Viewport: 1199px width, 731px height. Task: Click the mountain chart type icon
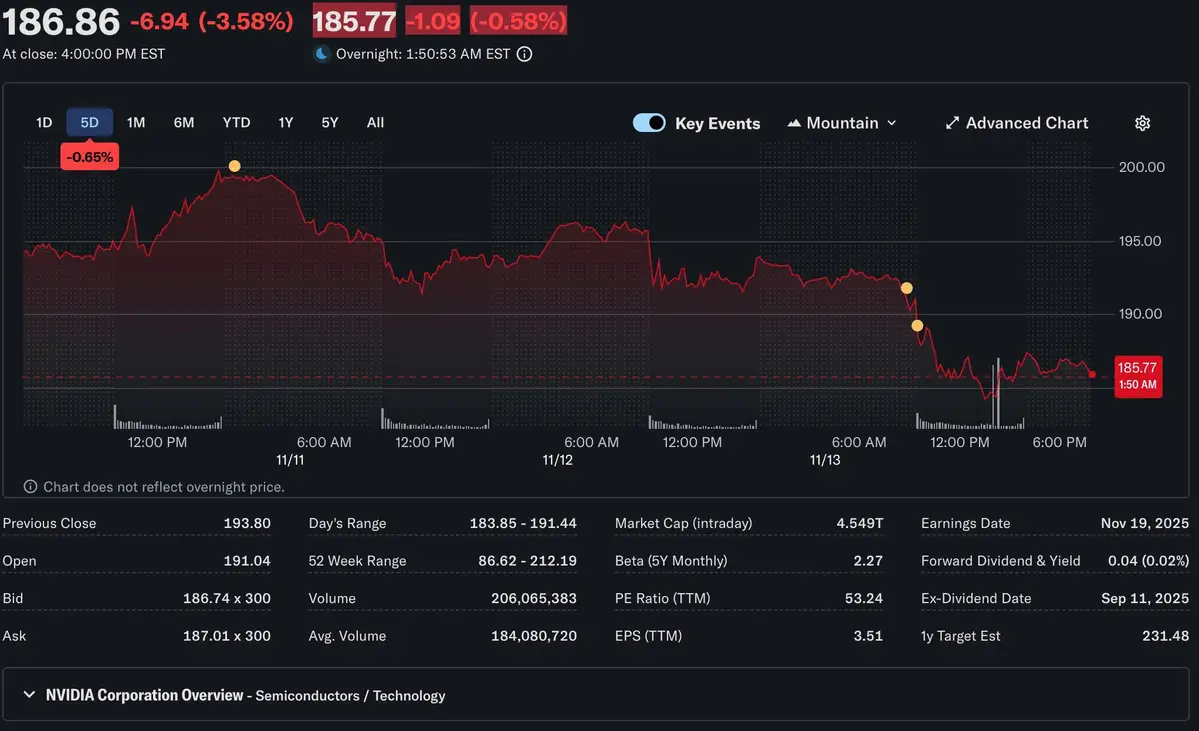coord(794,123)
